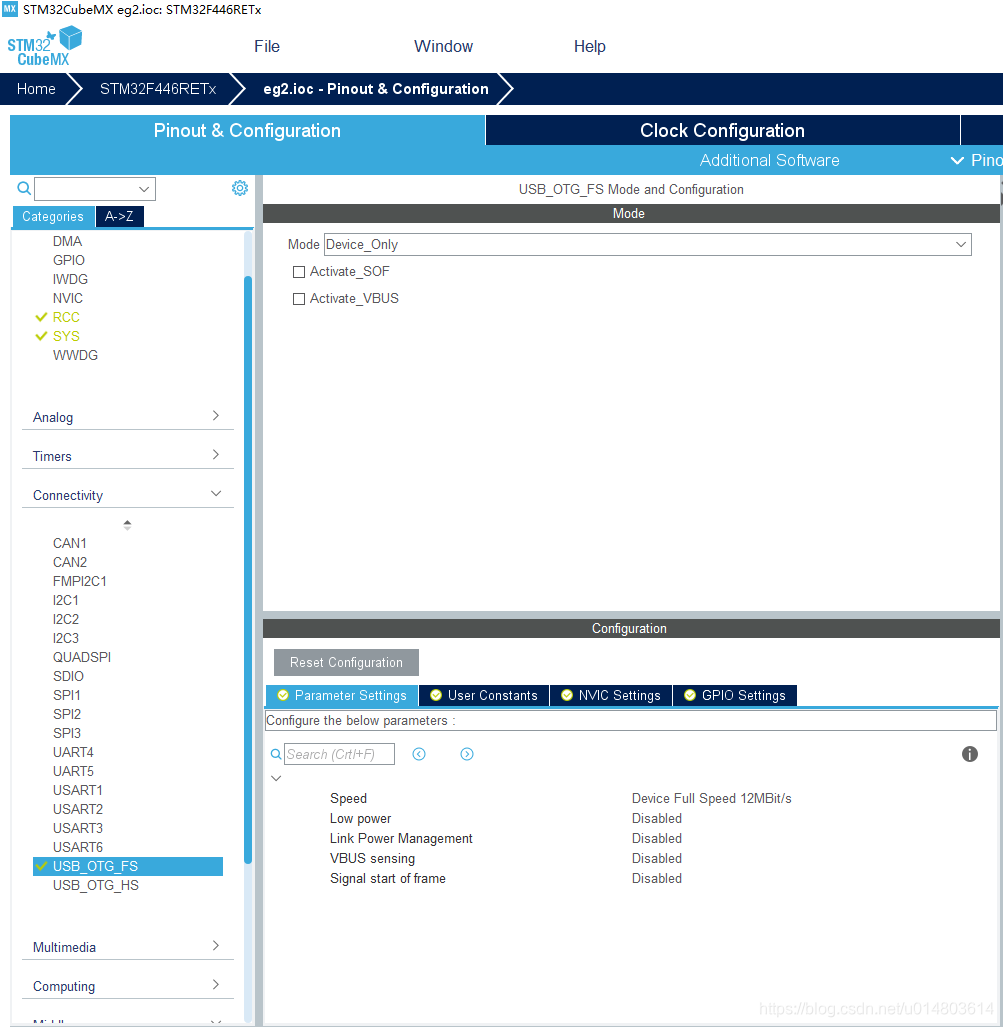
Task: Select the Parameter Settings tab
Action: [x=342, y=695]
